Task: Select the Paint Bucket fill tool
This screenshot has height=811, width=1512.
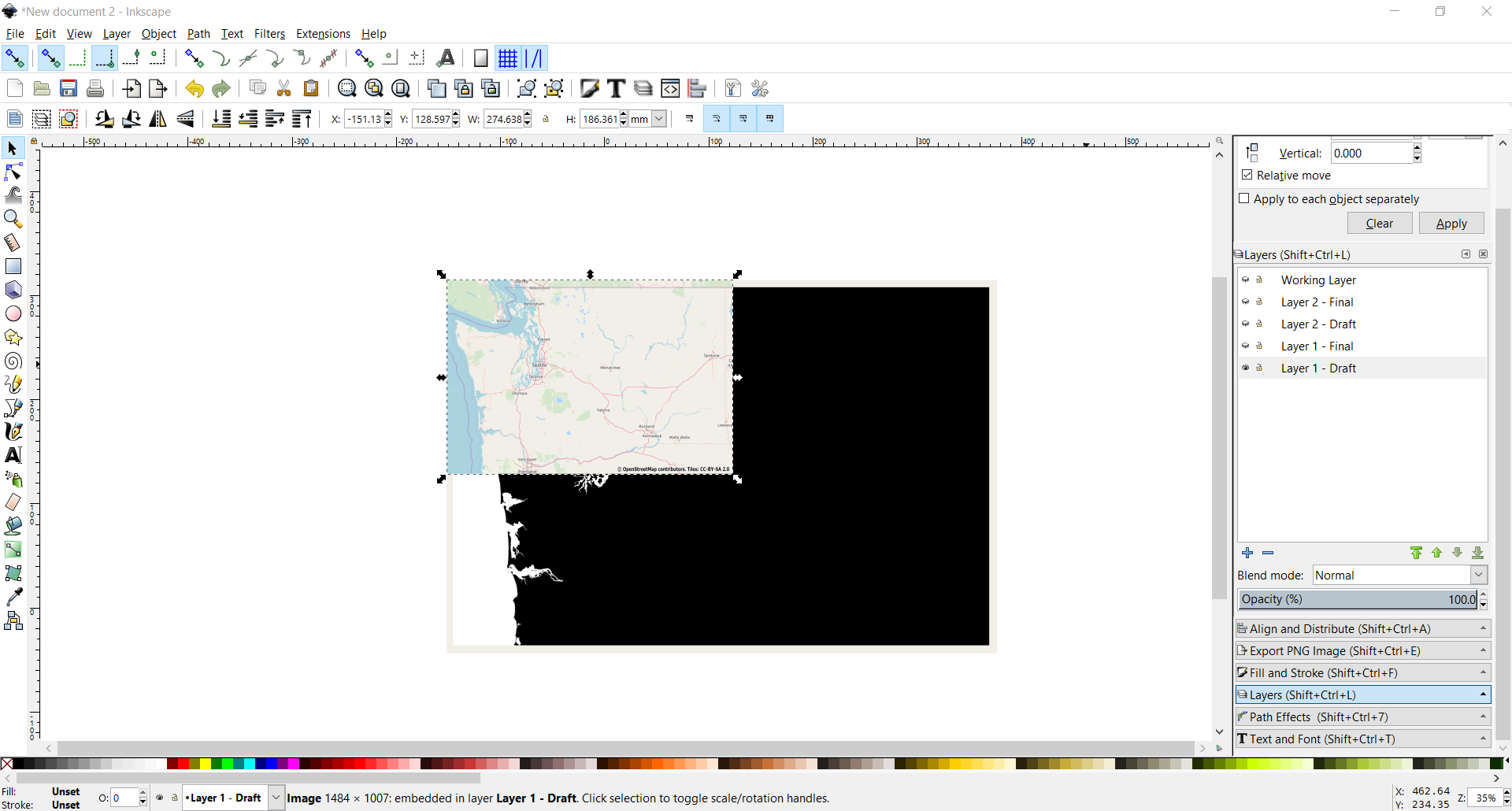Action: (13, 526)
